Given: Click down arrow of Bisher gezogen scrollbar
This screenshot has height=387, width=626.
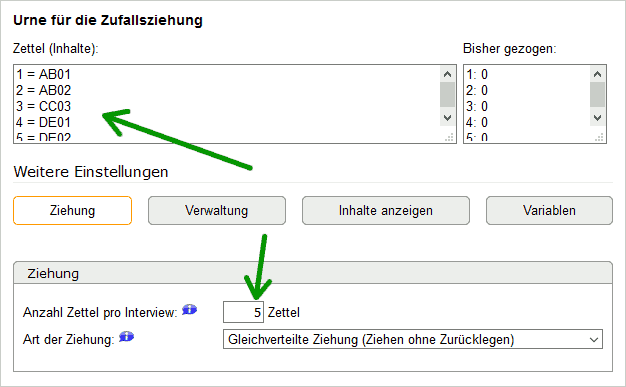Looking at the screenshot, I should (x=597, y=118).
